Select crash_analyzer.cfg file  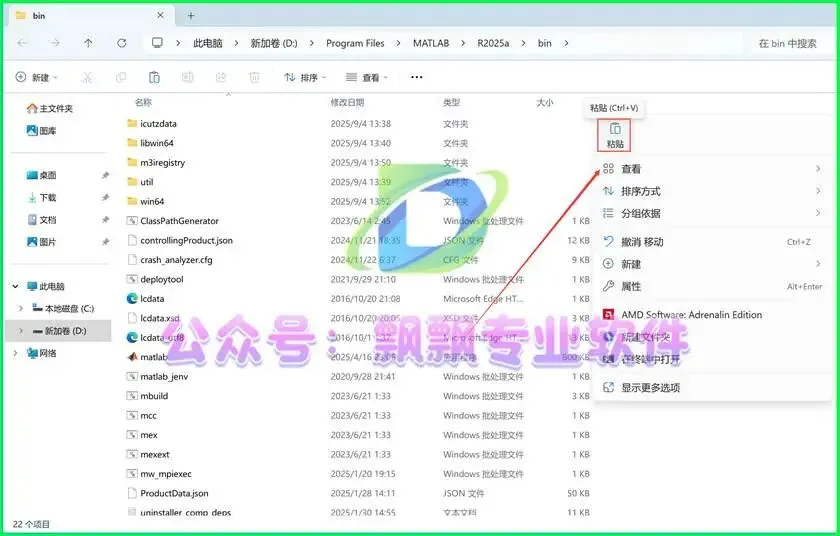(169, 260)
